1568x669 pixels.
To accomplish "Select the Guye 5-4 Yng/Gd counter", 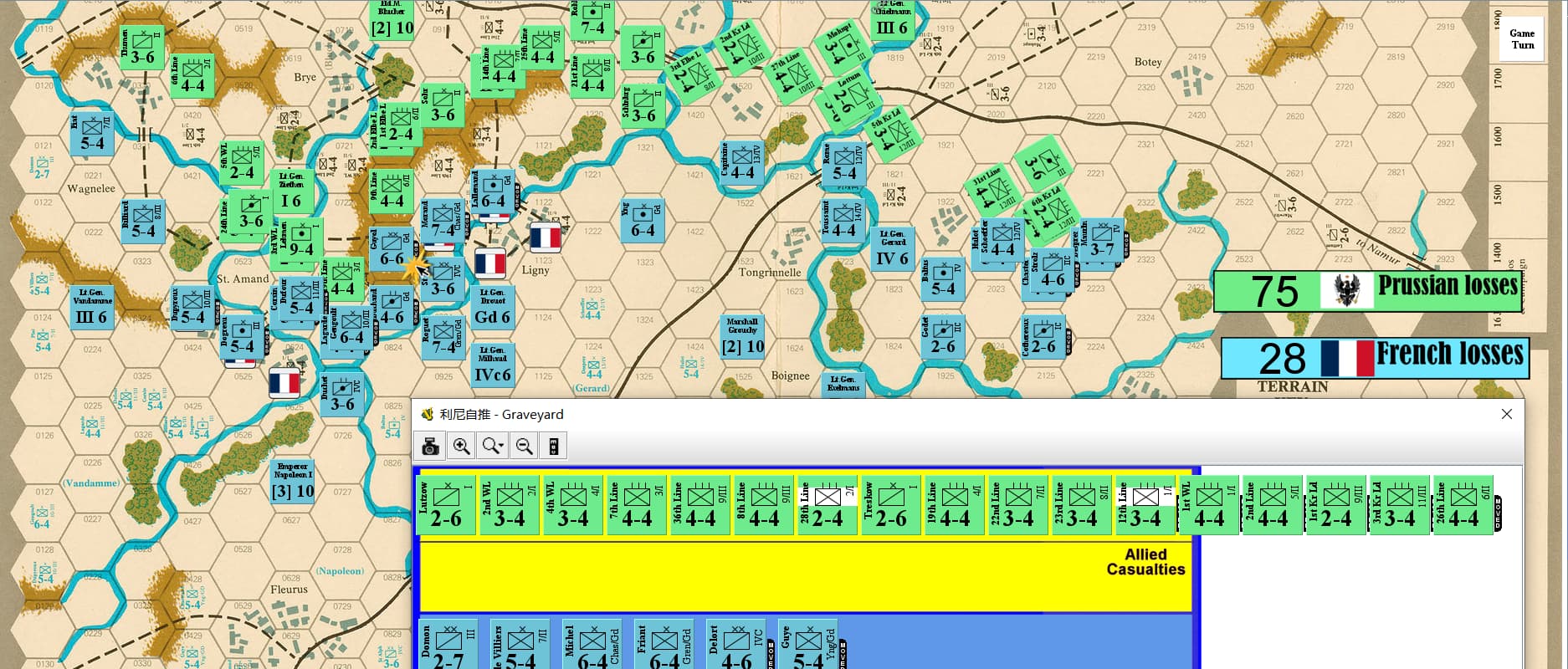I will pos(807,646).
